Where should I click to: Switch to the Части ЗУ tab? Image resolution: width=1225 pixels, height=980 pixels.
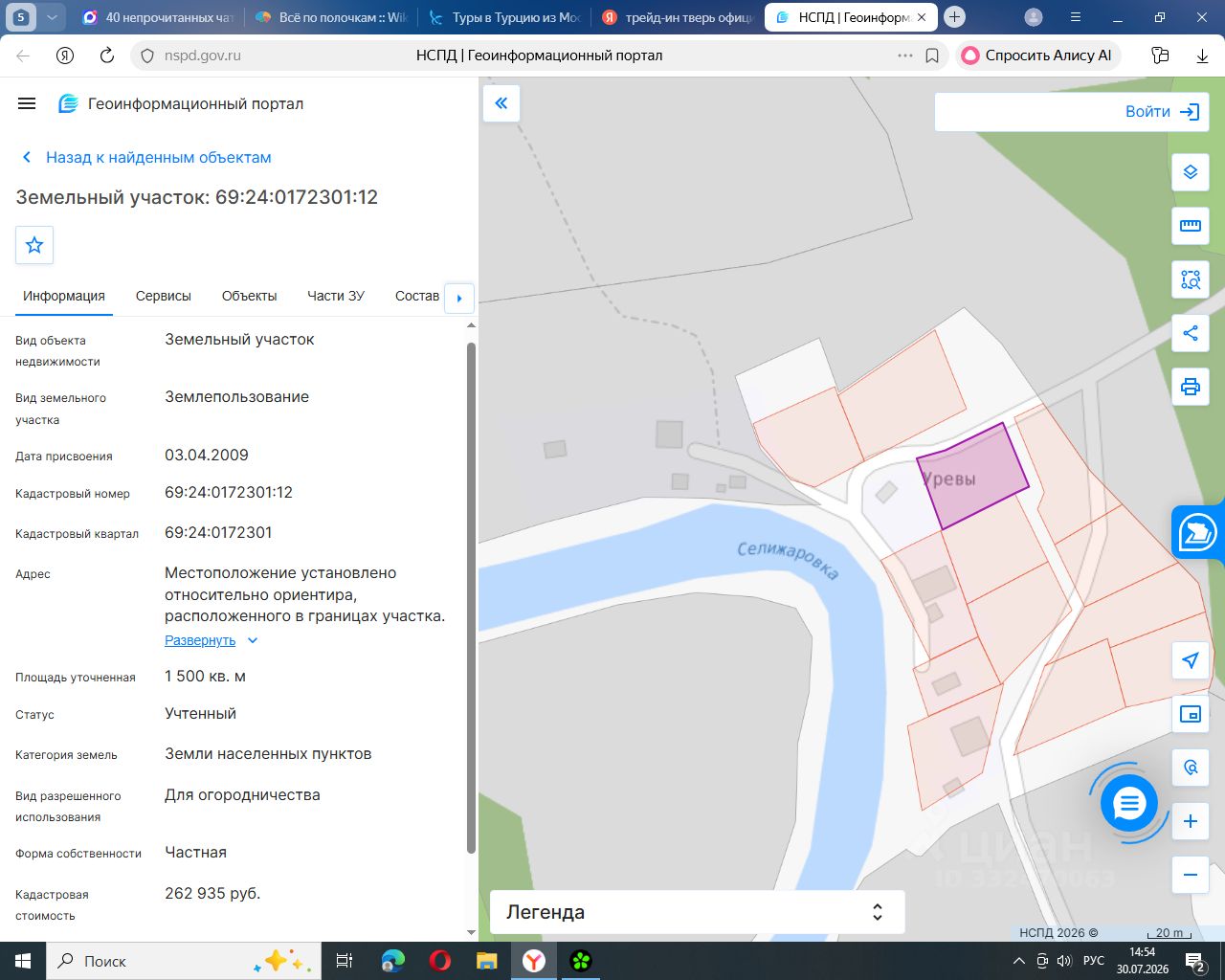(336, 296)
